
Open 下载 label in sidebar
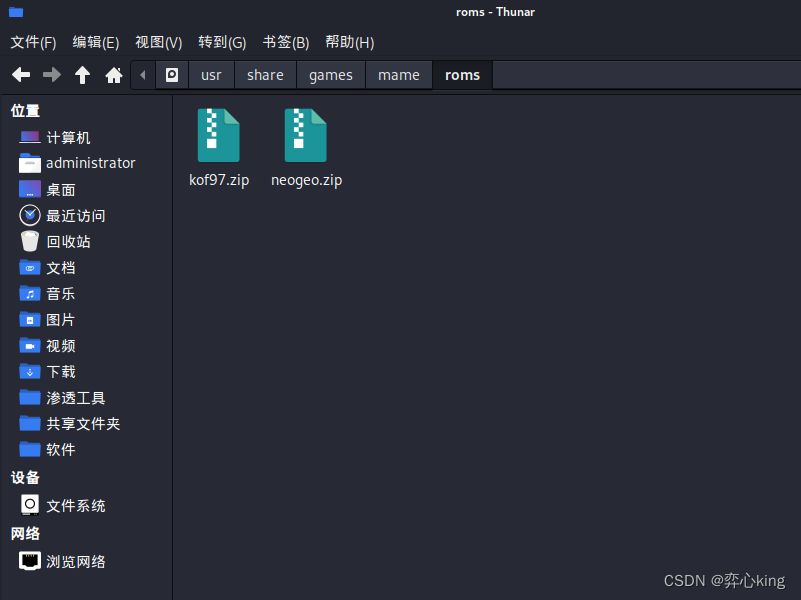61,372
